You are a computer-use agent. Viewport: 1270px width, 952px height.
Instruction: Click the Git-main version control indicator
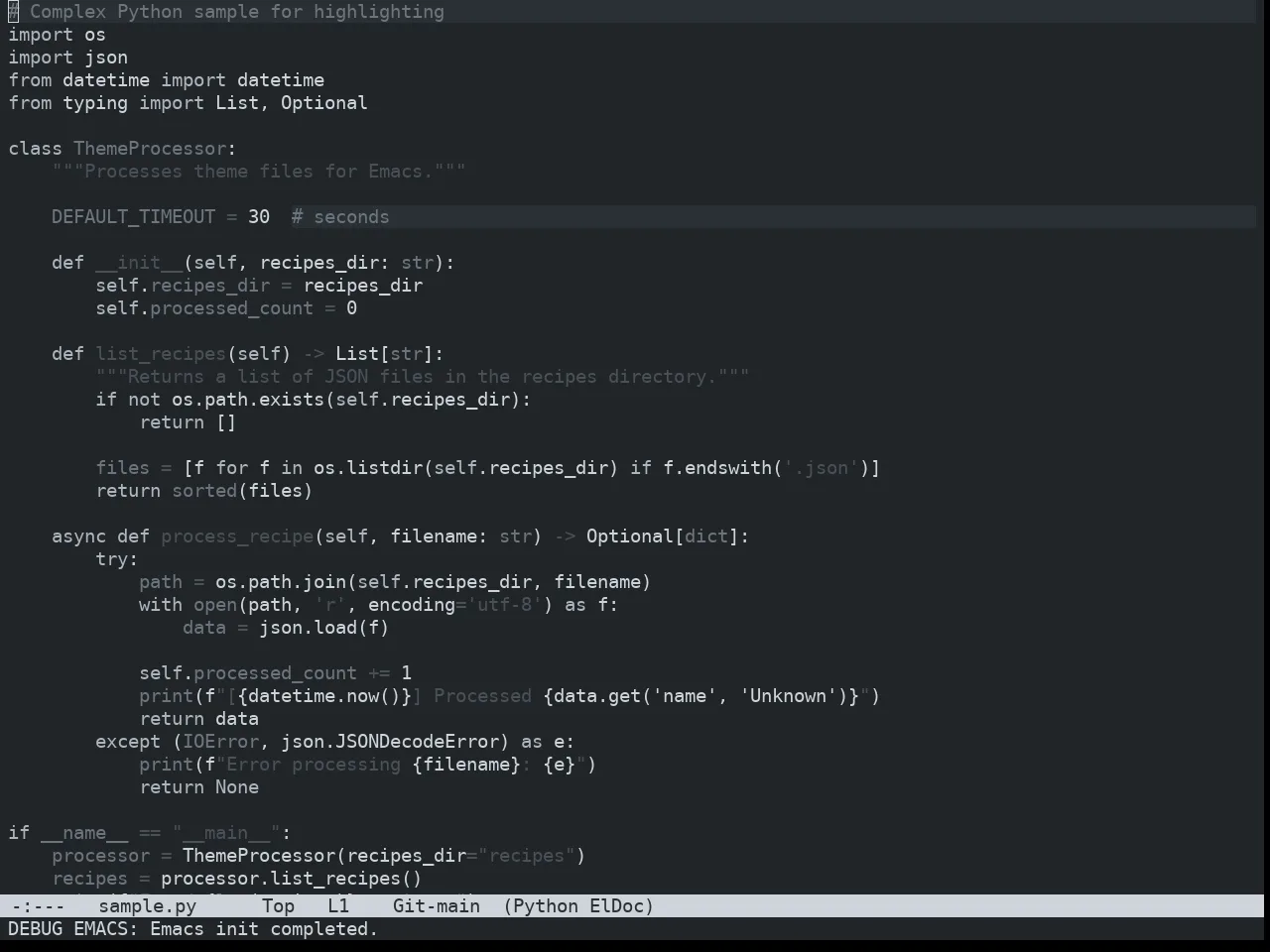(x=436, y=905)
